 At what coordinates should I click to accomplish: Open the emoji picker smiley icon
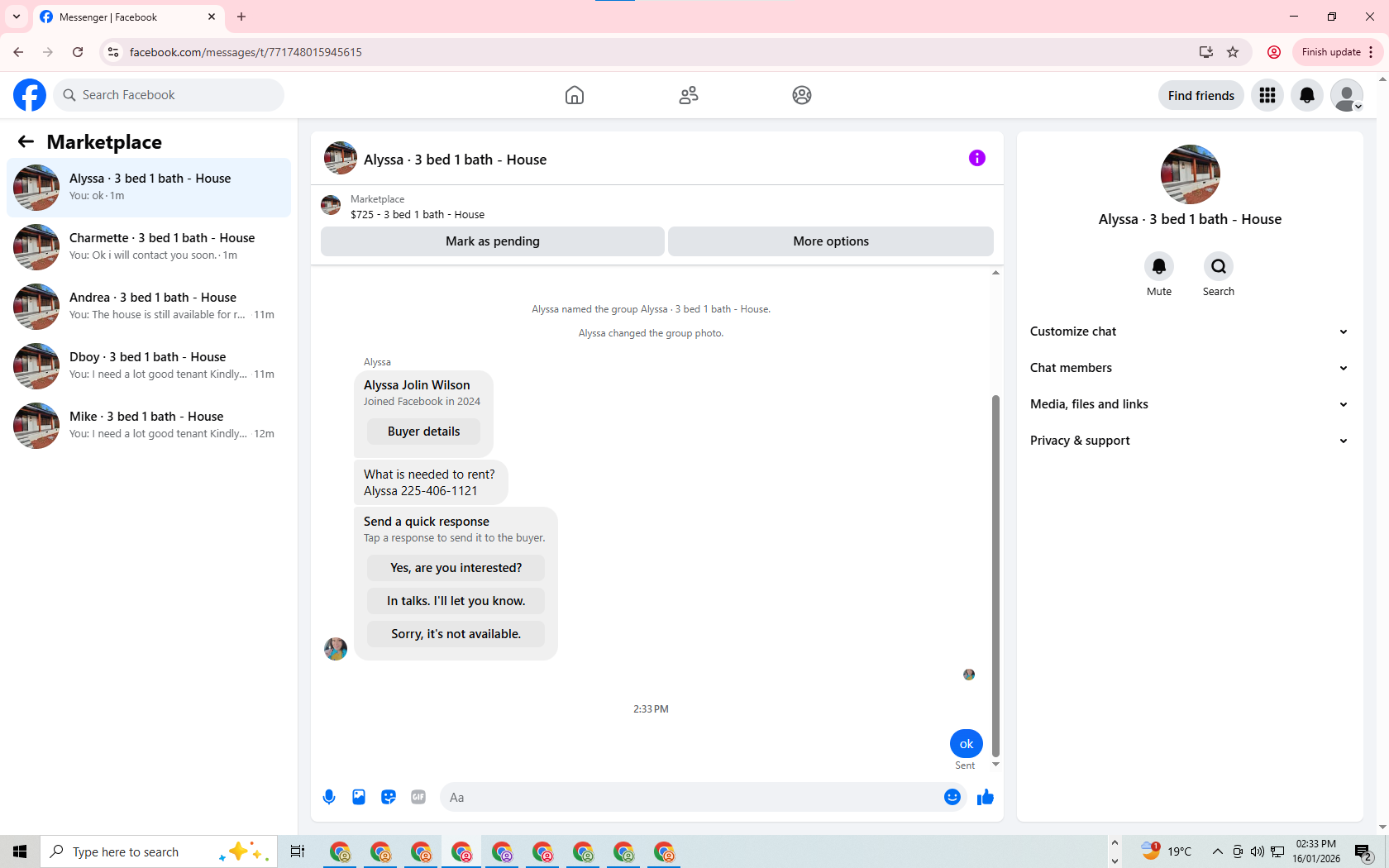pos(952,797)
